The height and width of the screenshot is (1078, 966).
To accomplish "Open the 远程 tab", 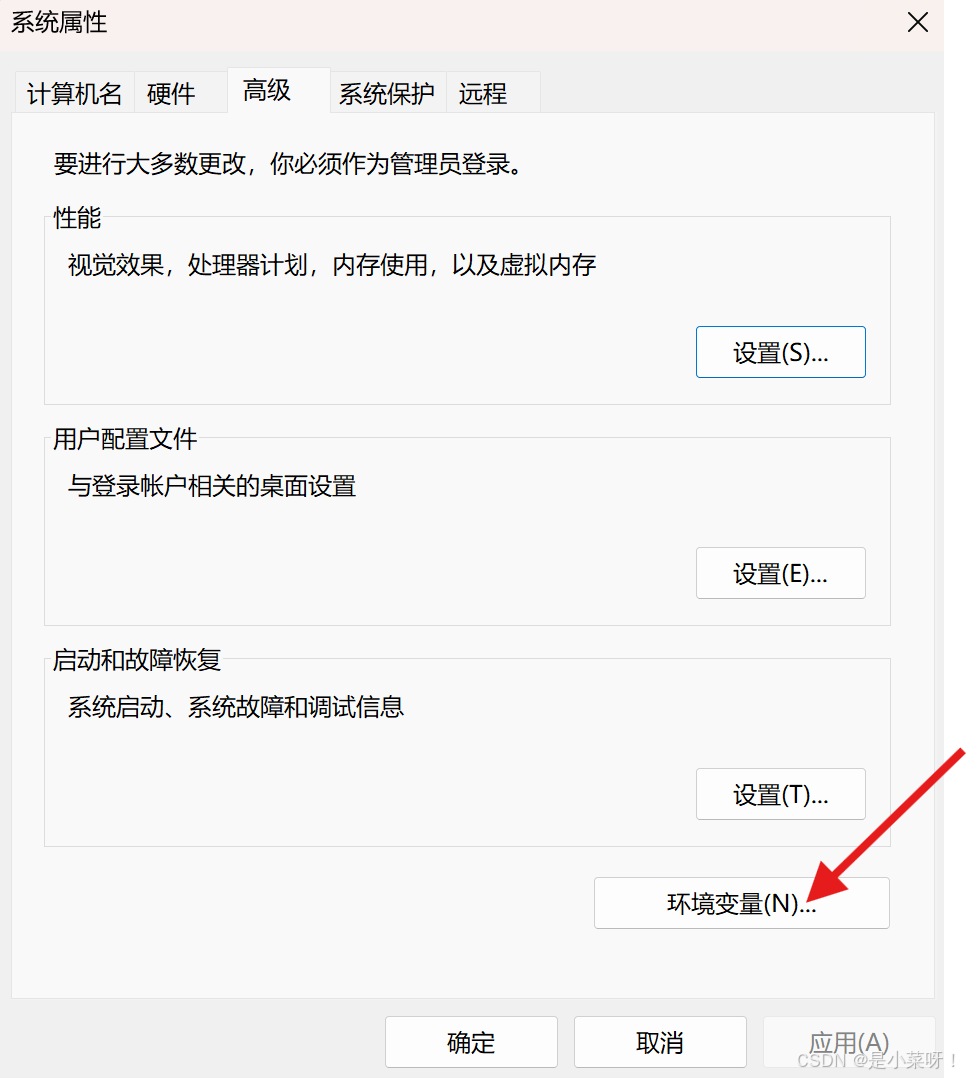I will [x=493, y=93].
